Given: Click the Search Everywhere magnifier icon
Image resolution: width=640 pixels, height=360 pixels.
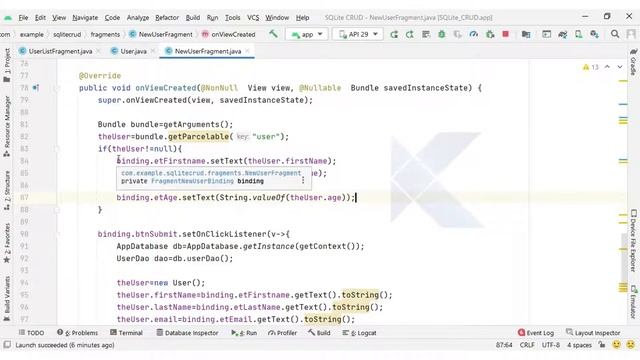Looking at the screenshot, I should (x=615, y=34).
